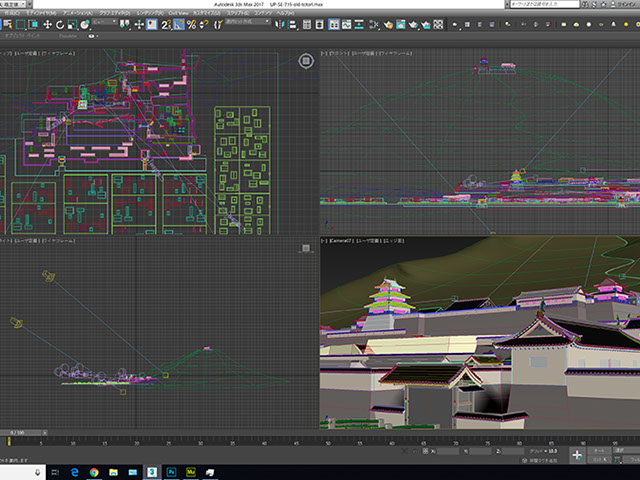This screenshot has width=640, height=480.
Task: Click the ViewCube in the top-left viewport
Action: pos(304,62)
